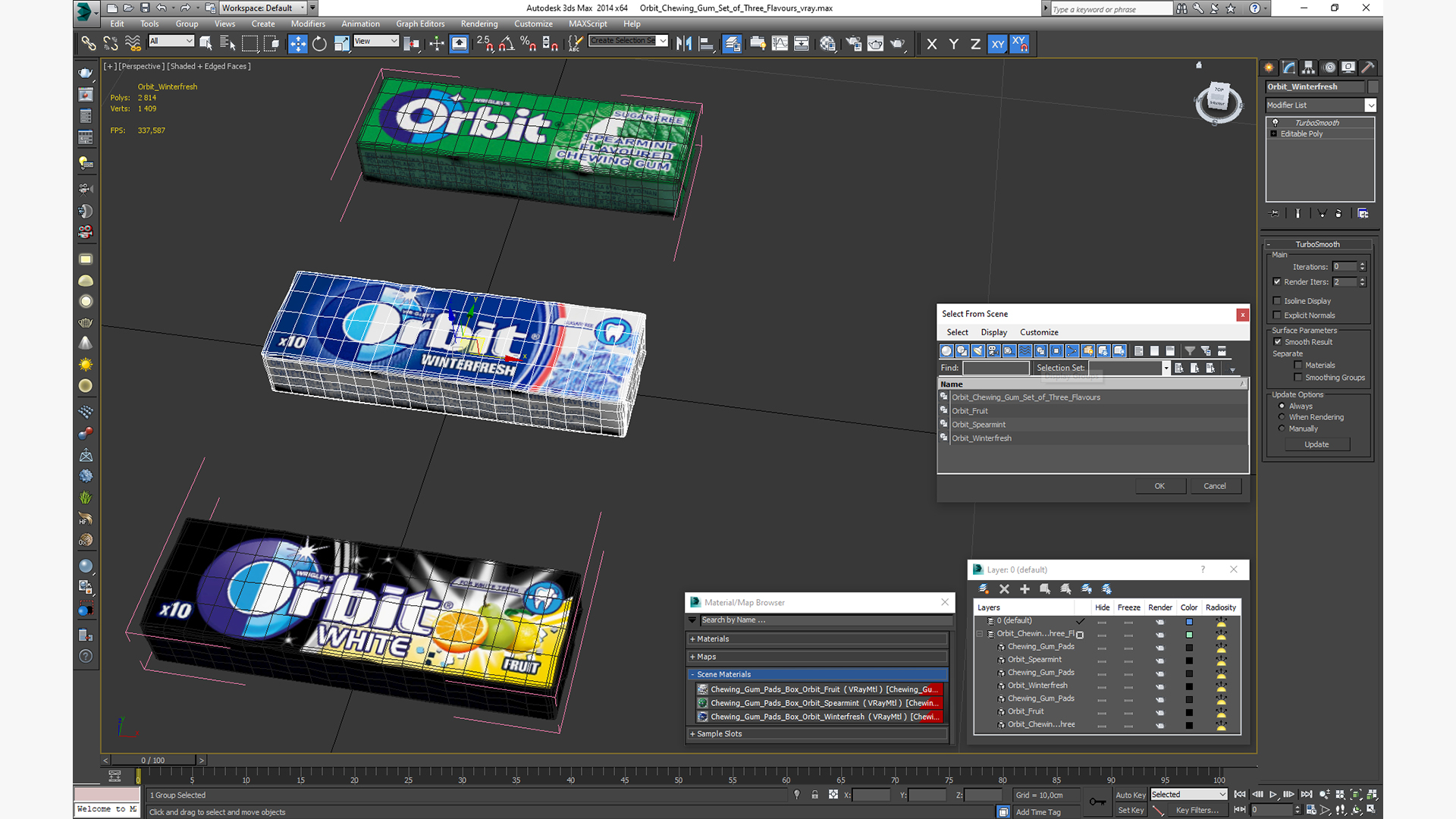The image size is (1456, 819).
Task: Open the Motion command panel tab
Action: (x=1329, y=67)
